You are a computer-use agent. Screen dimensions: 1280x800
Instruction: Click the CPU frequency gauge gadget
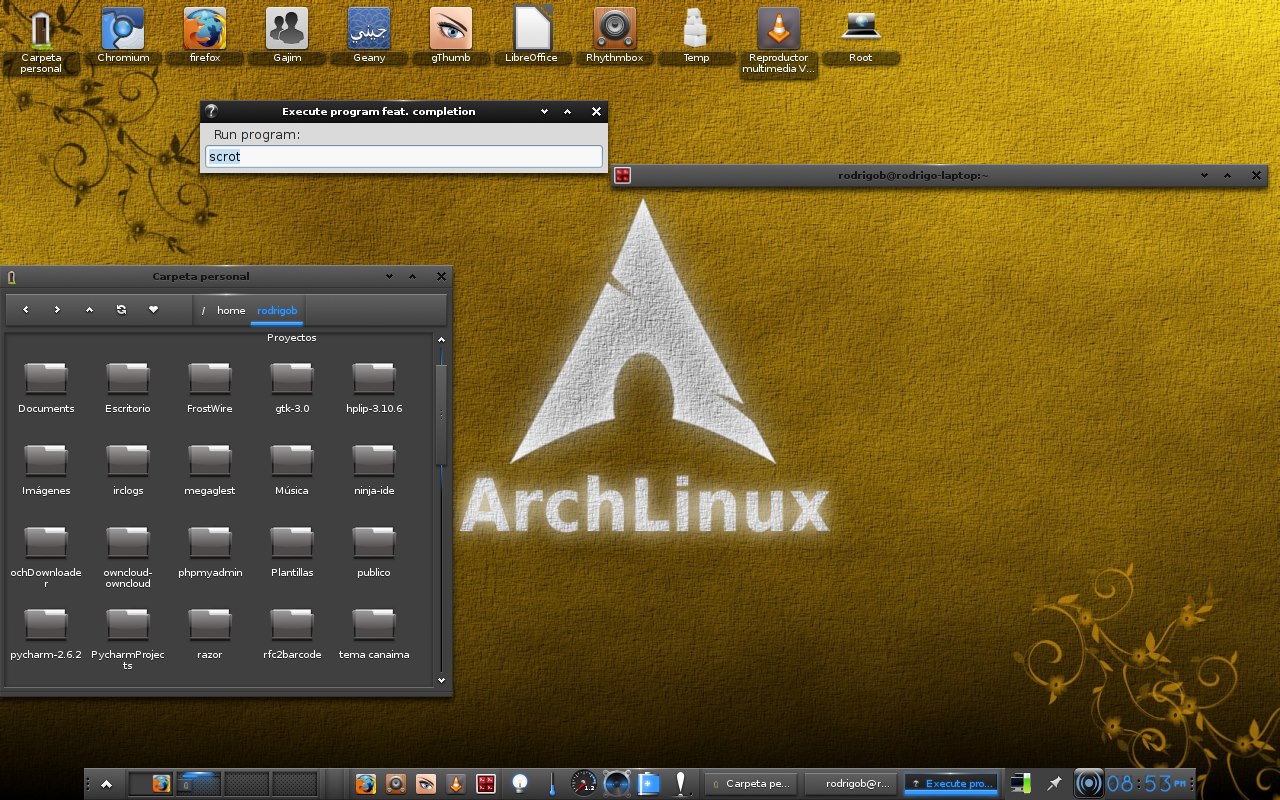tap(584, 784)
